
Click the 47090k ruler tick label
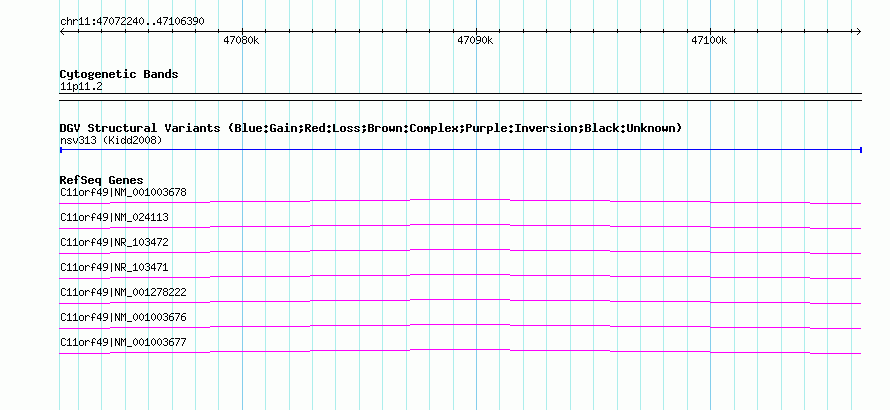(475, 40)
